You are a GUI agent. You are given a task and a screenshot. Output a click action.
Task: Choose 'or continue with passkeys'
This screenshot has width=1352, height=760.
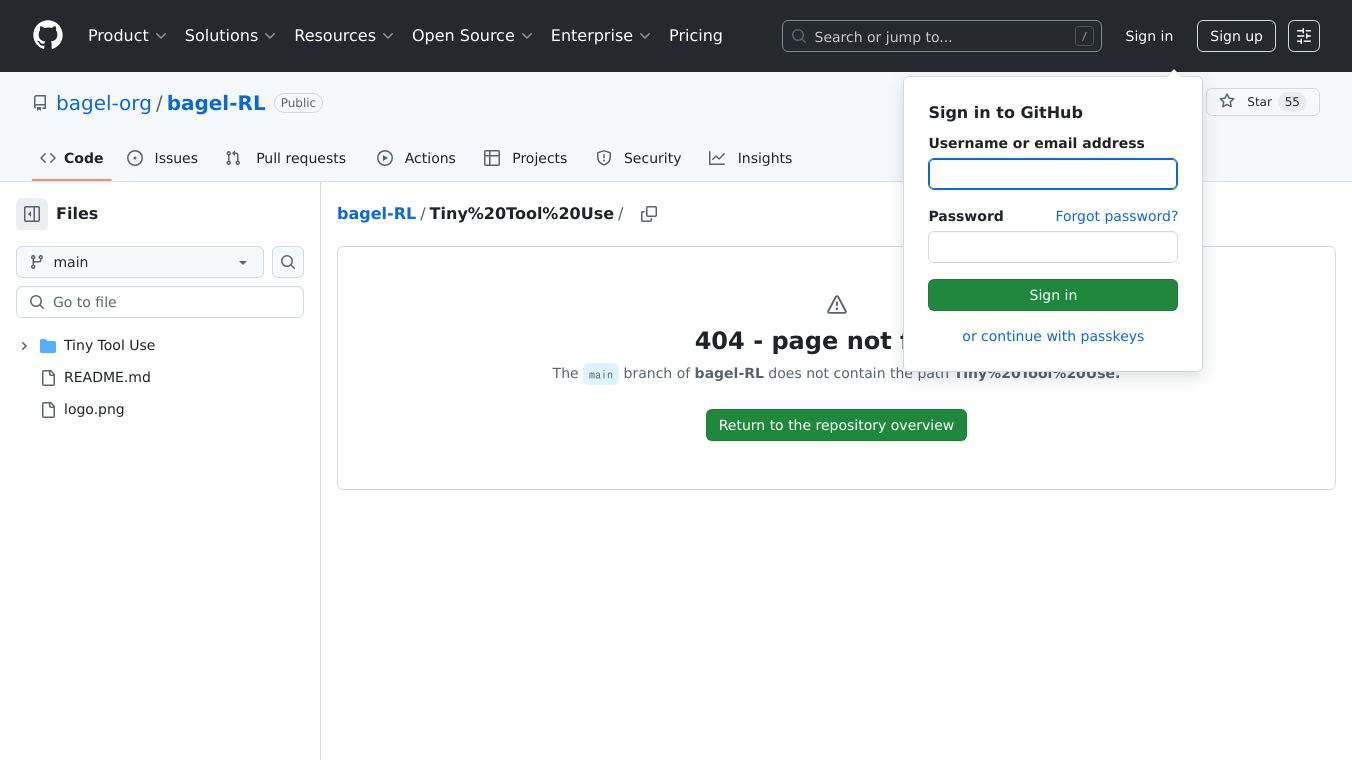point(1053,336)
